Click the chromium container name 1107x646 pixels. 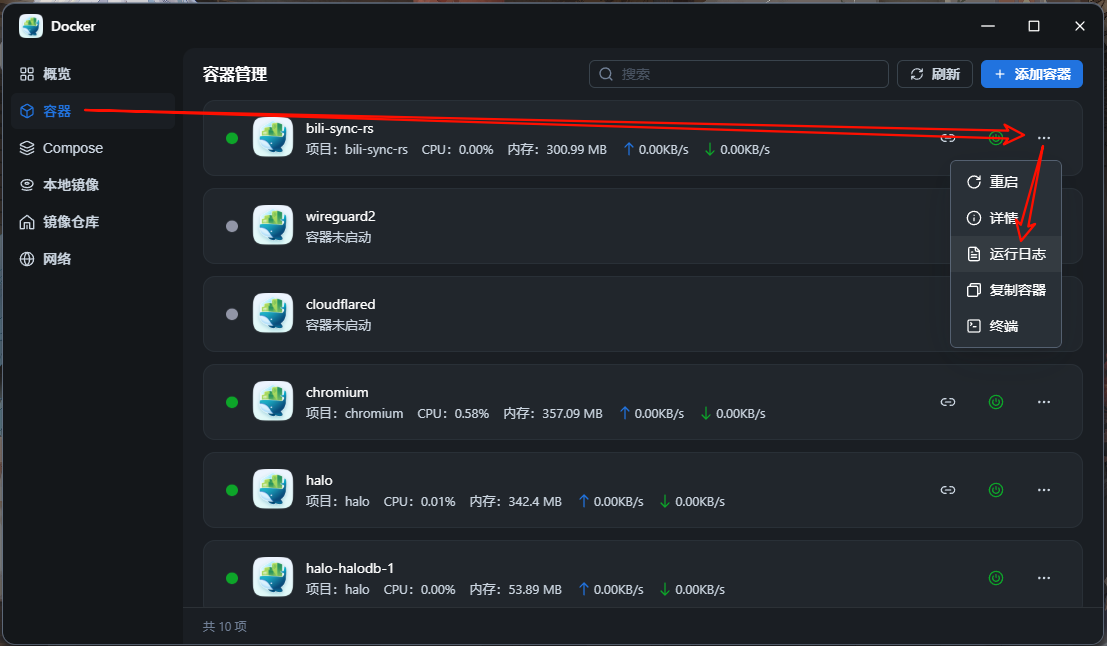pyautogui.click(x=337, y=393)
